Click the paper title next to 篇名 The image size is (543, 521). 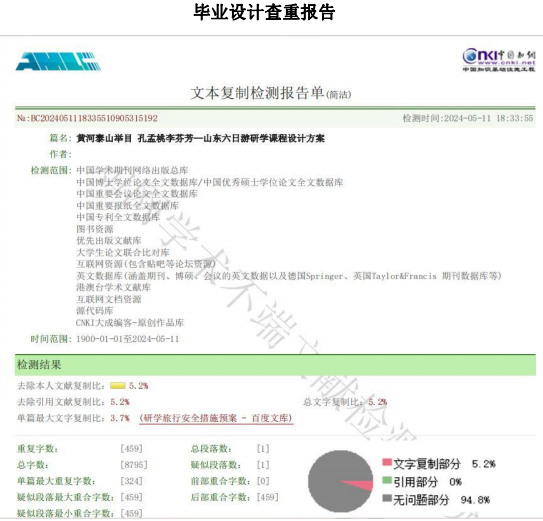point(201,139)
